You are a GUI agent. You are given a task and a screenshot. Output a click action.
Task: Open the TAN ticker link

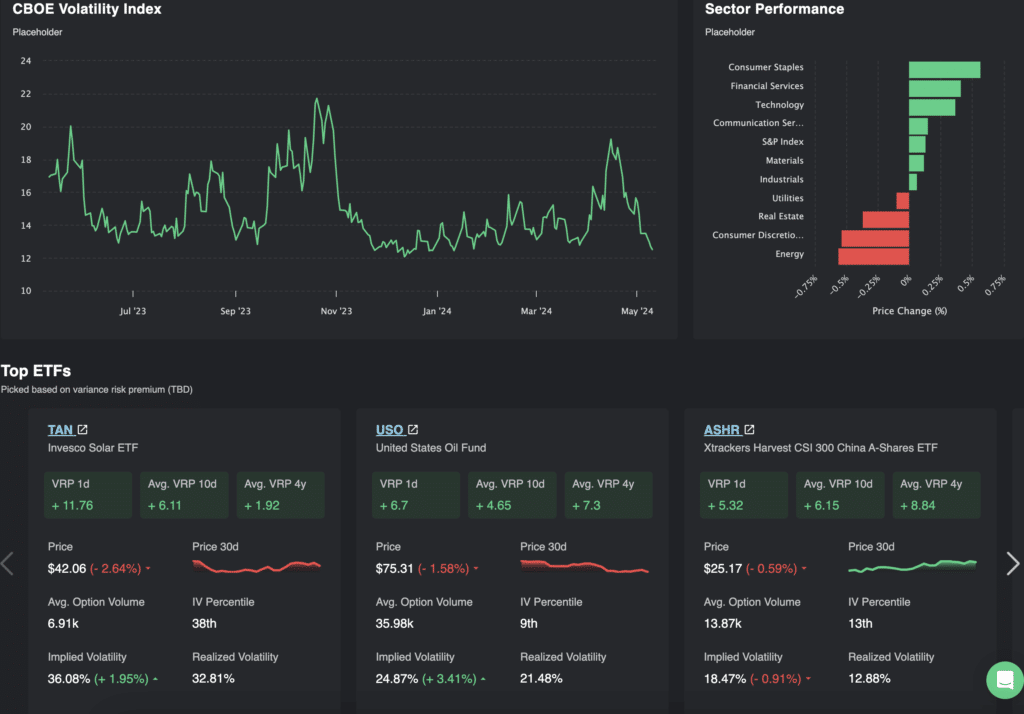(x=60, y=430)
